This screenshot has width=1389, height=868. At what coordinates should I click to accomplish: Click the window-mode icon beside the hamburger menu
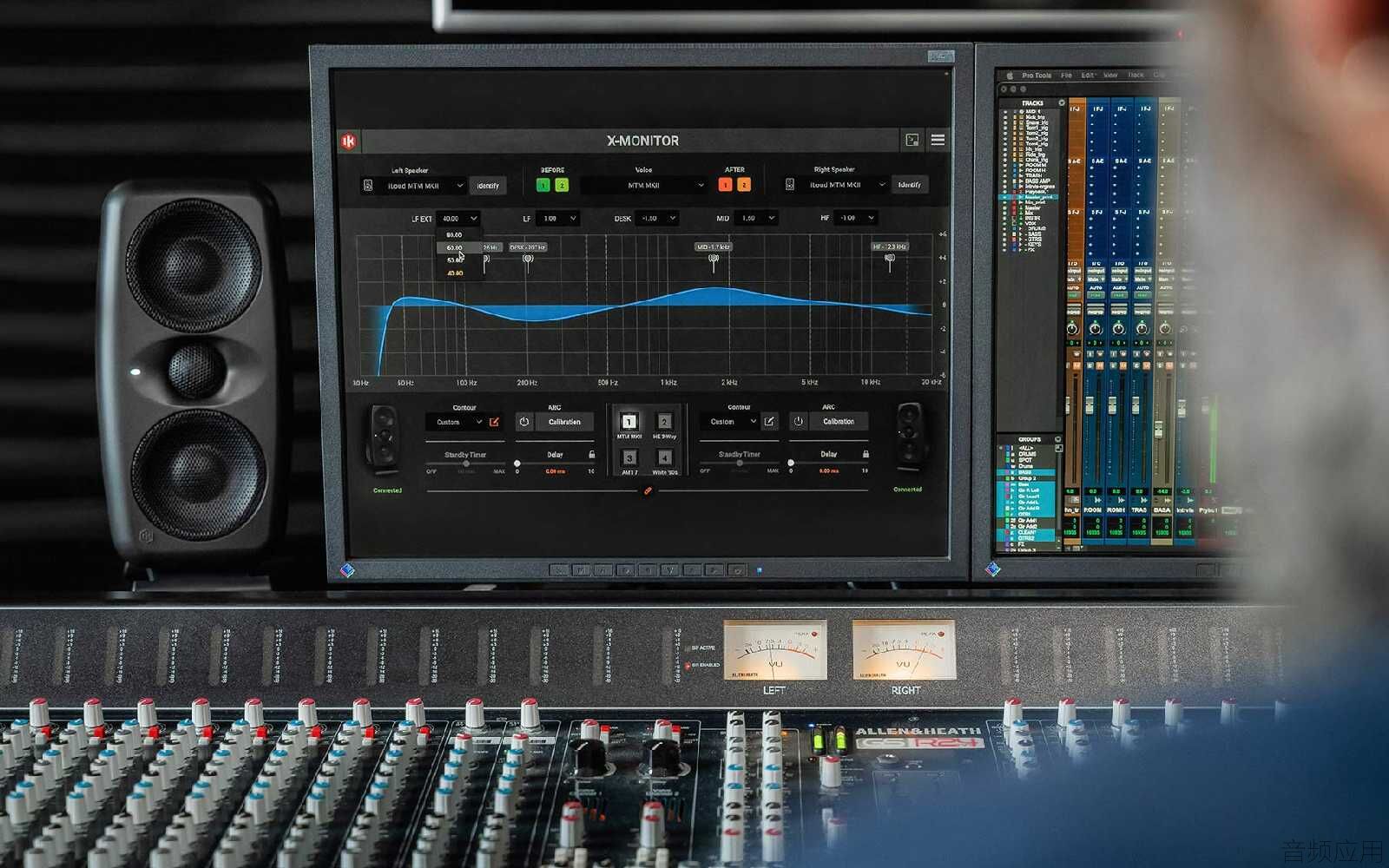tap(912, 140)
